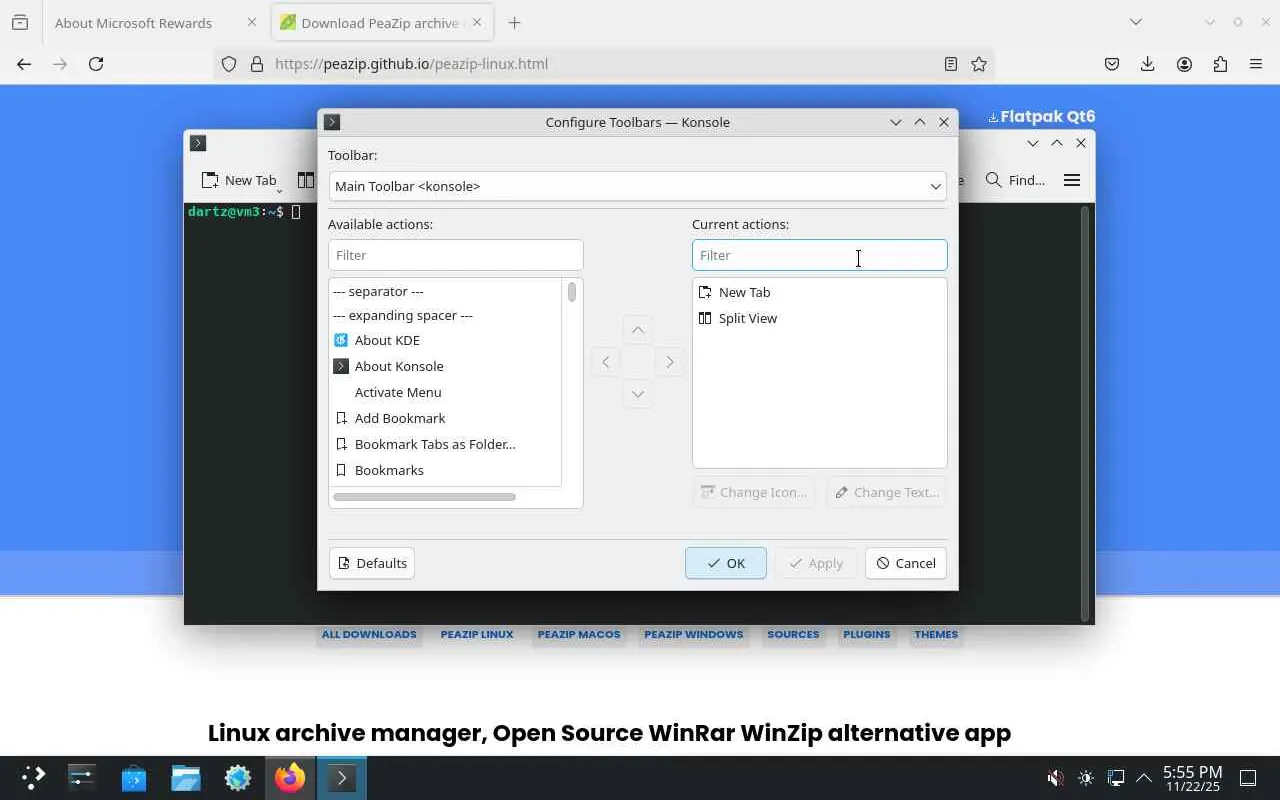Click the remove action left arrow
This screenshot has height=800, width=1280.
point(606,362)
